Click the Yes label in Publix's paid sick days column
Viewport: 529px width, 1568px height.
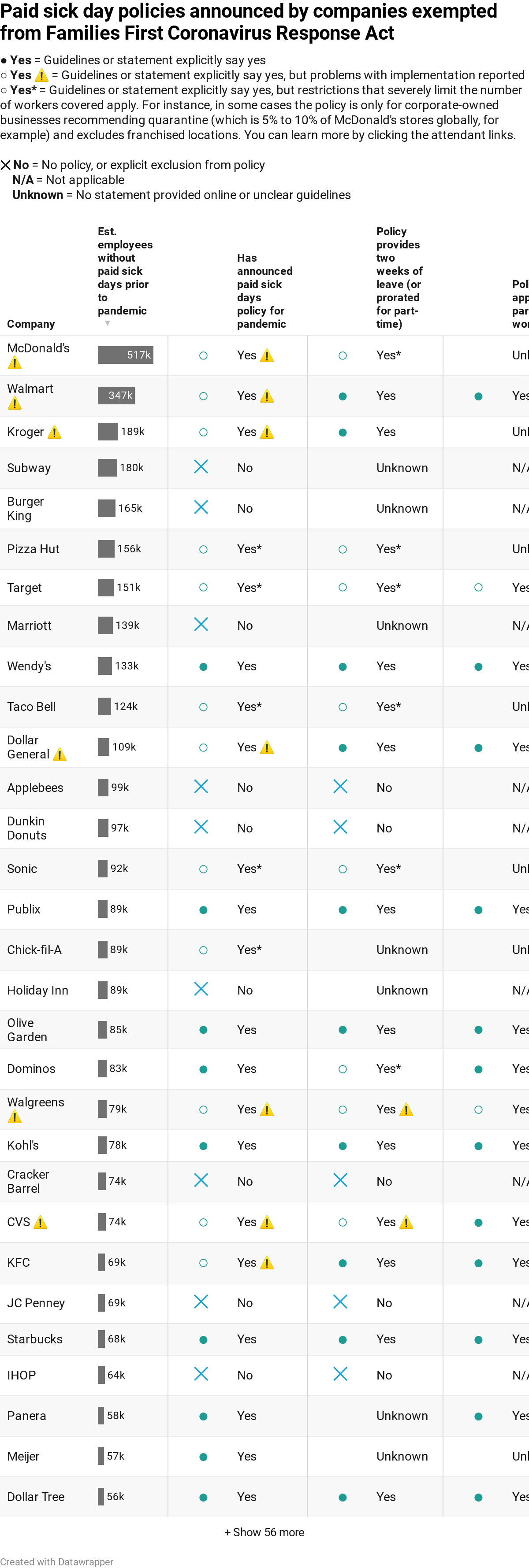click(247, 910)
